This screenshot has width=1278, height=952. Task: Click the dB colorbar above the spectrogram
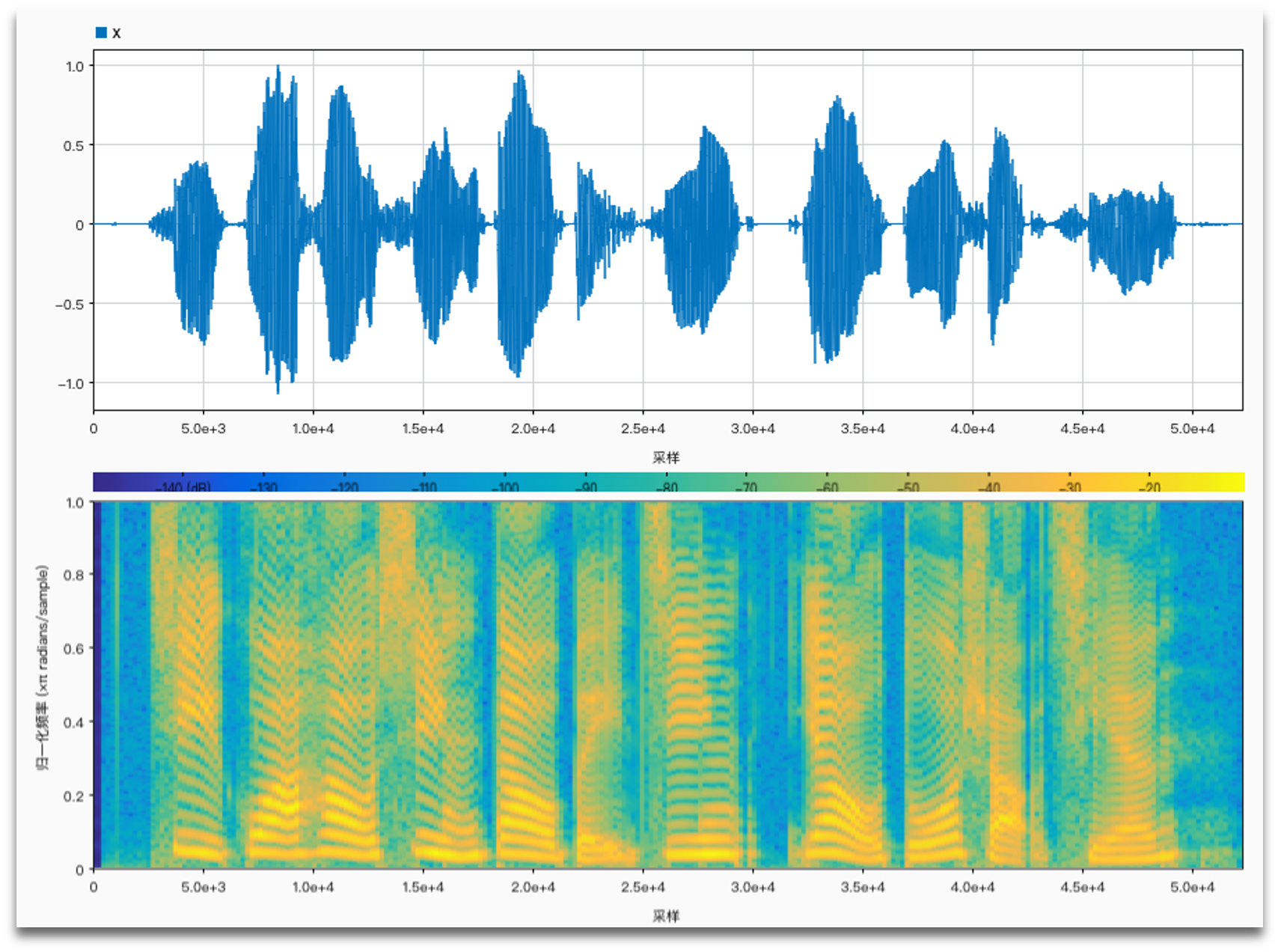pos(668,481)
